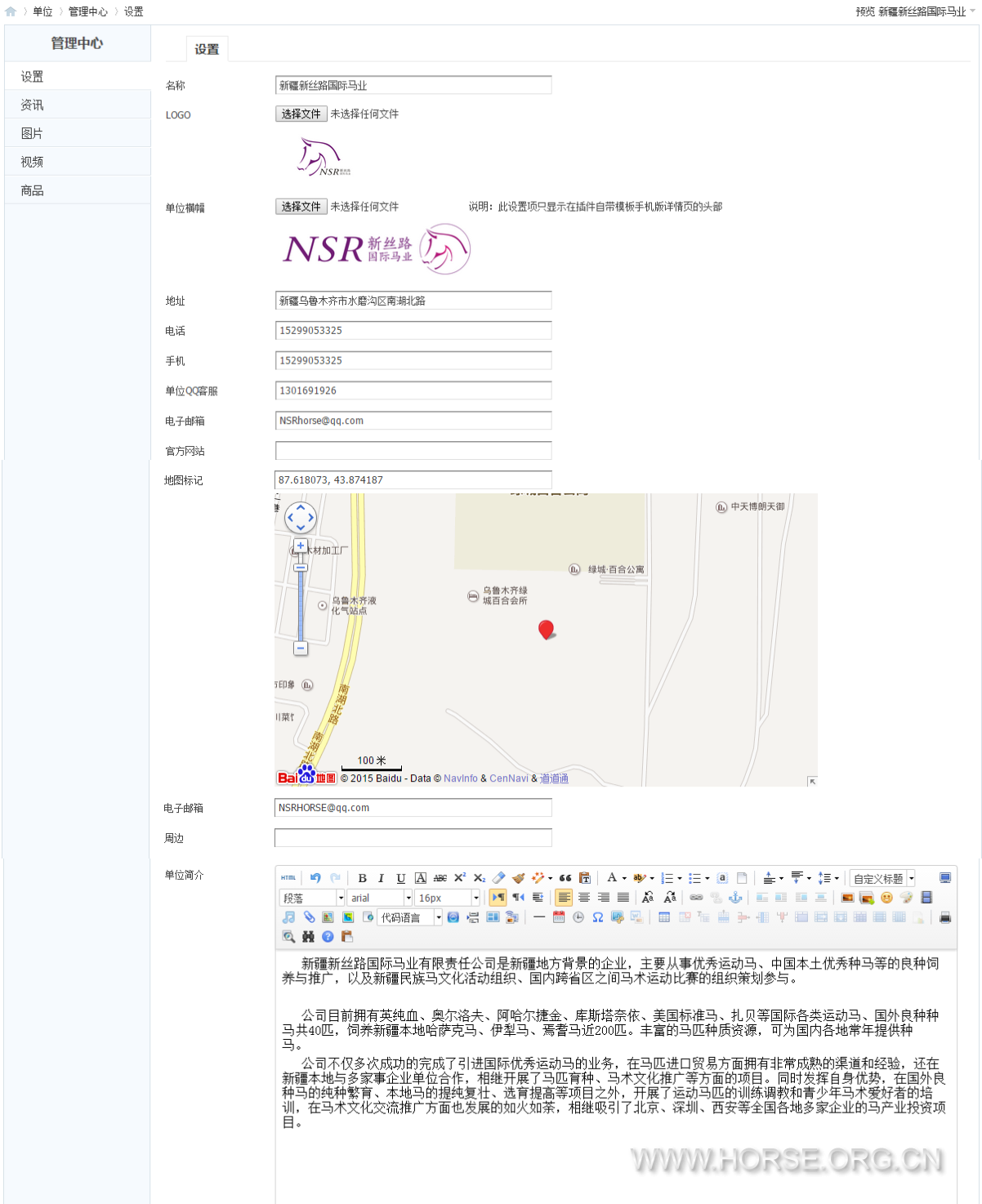Viewport: 982px width, 1204px height.
Task: Toggle align-left justification
Action: click(x=564, y=898)
